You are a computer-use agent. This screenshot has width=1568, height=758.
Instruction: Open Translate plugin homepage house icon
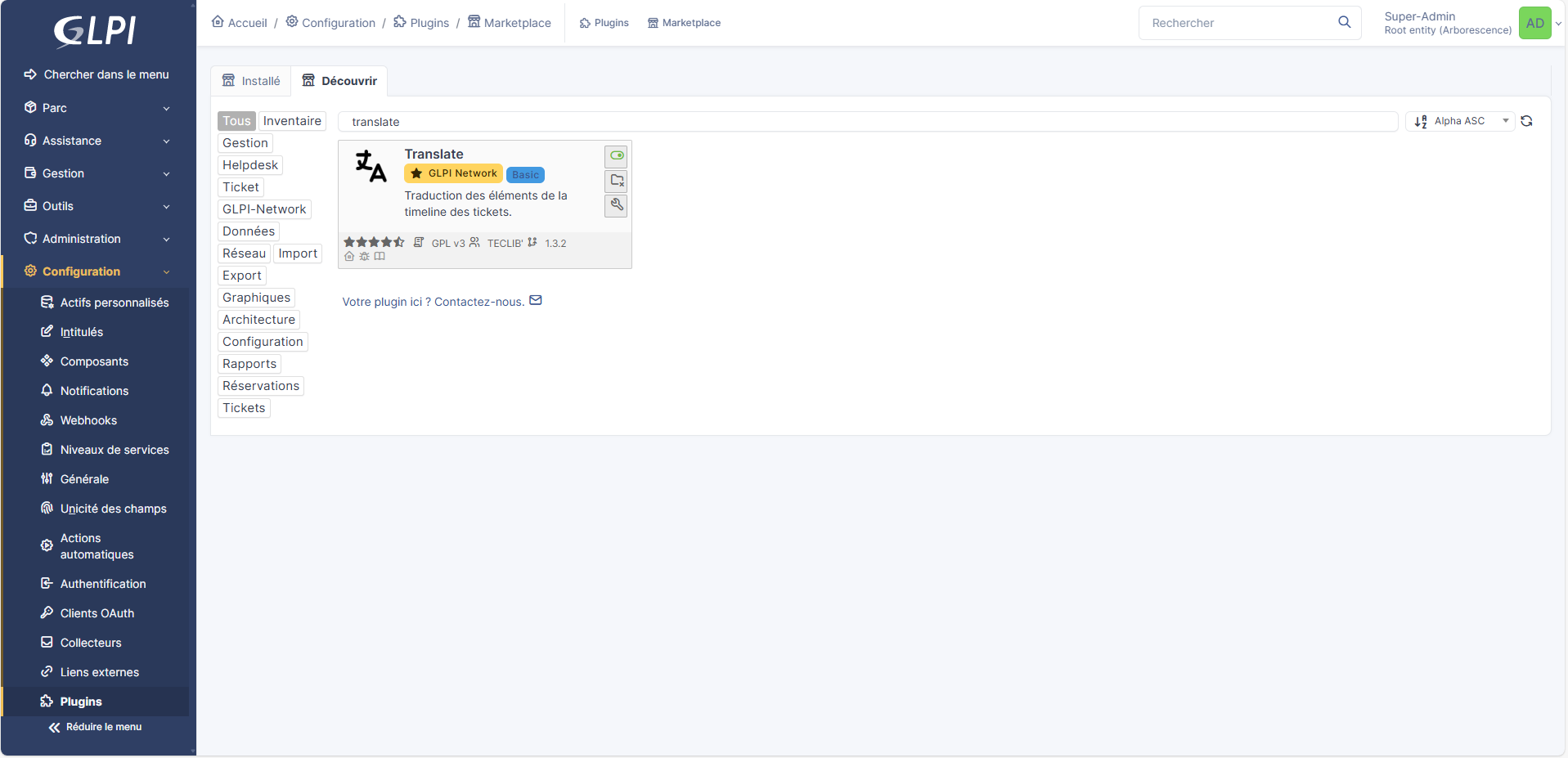(x=349, y=257)
